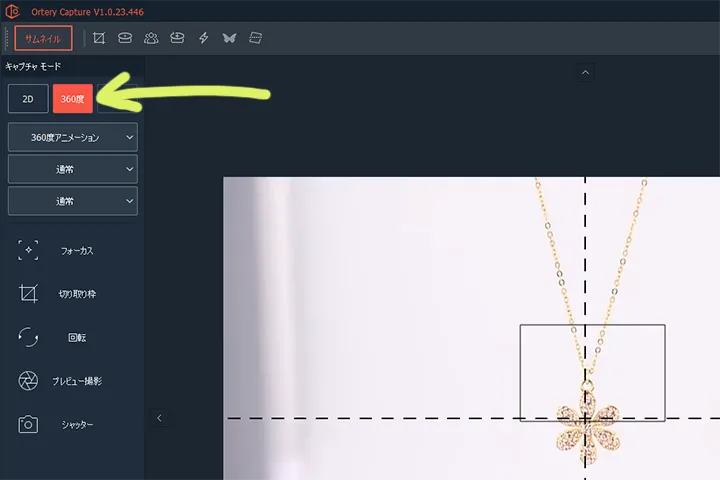This screenshot has width=720, height=480.
Task: Select the crop tool in the top toolbar
Action: click(x=99, y=38)
